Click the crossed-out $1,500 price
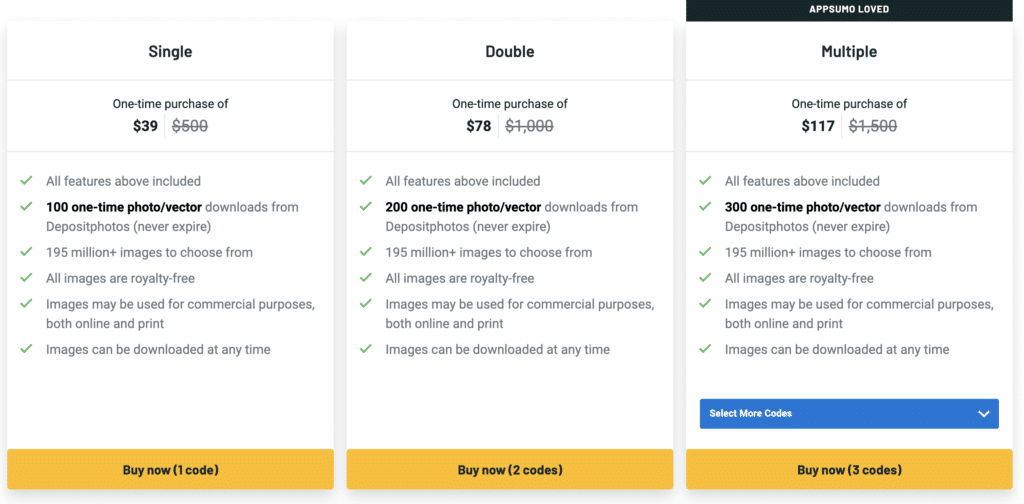This screenshot has height=504, width=1024. tap(873, 126)
